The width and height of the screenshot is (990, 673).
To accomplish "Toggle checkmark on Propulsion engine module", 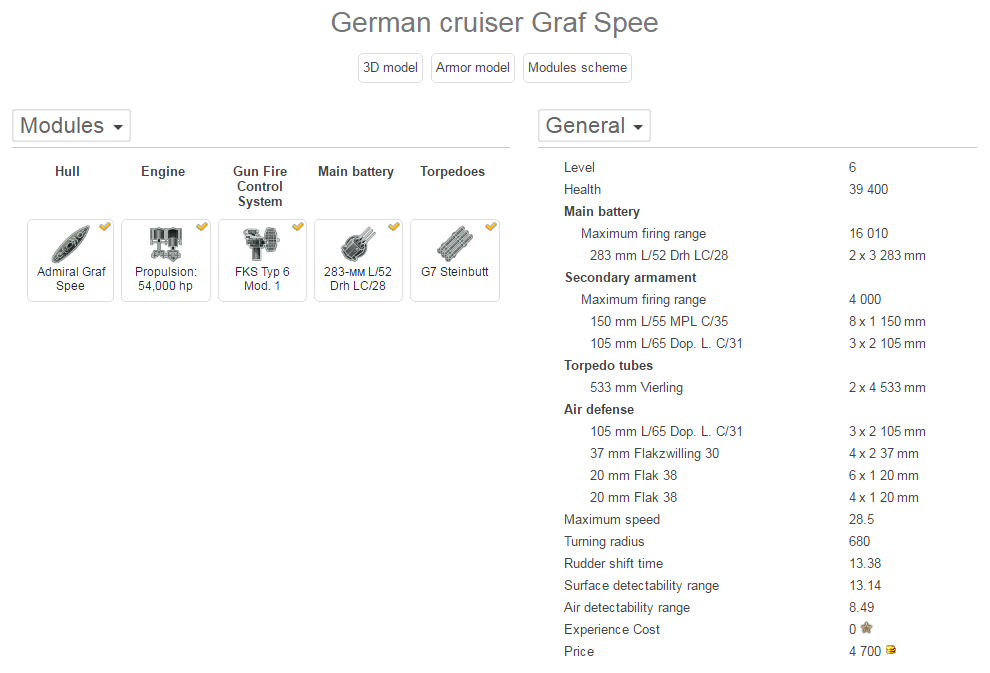I will (202, 226).
